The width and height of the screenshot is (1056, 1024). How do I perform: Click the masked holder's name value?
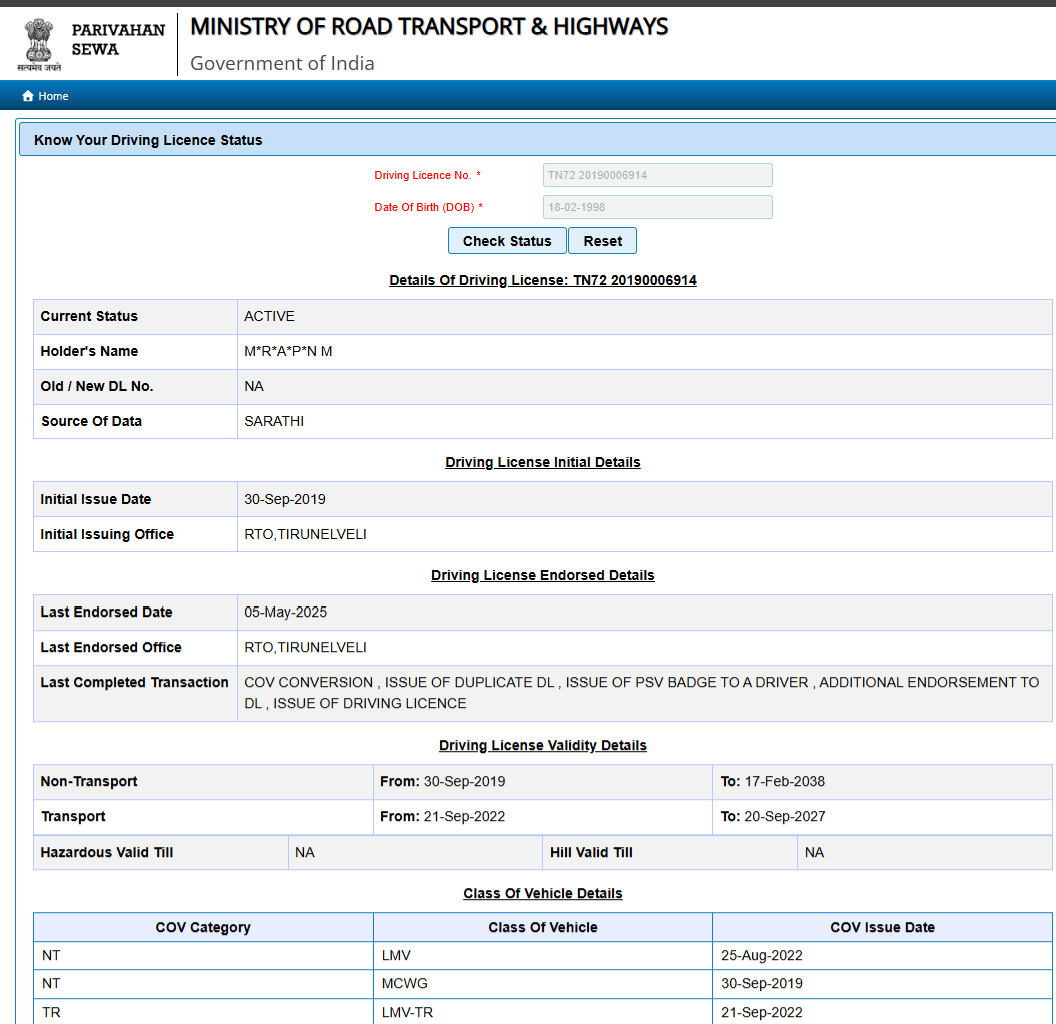[288, 351]
